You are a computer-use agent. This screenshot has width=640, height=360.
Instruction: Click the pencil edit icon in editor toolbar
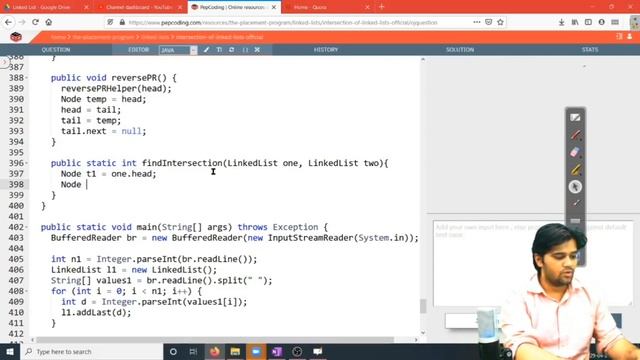tap(207, 50)
